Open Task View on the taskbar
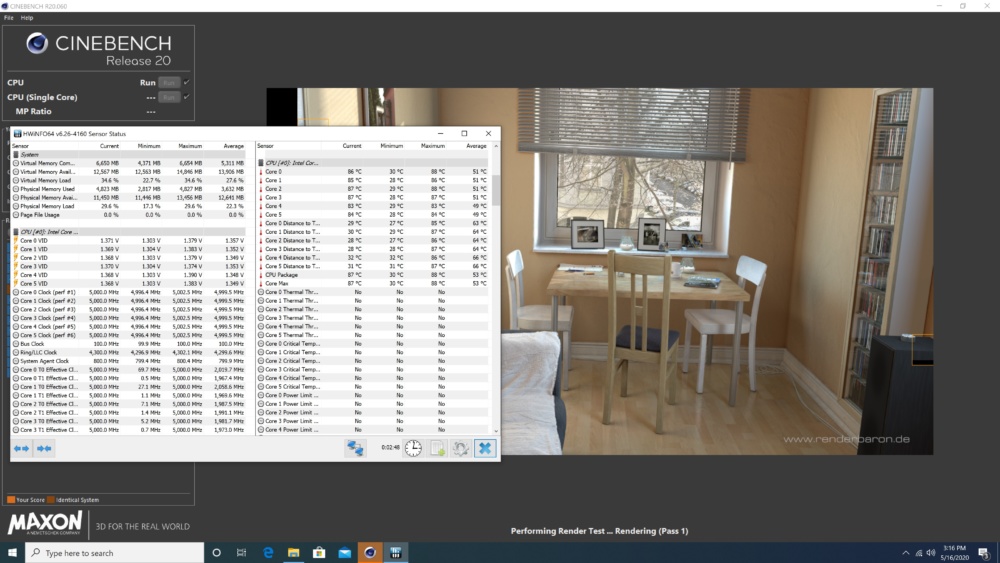The width and height of the screenshot is (1000, 563). pyautogui.click(x=241, y=553)
